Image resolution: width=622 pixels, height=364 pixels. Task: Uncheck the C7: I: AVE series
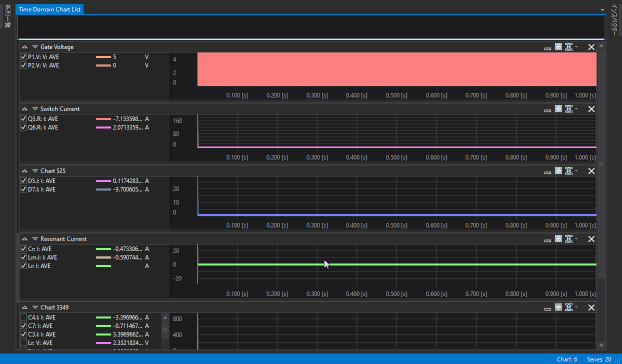tap(23, 326)
